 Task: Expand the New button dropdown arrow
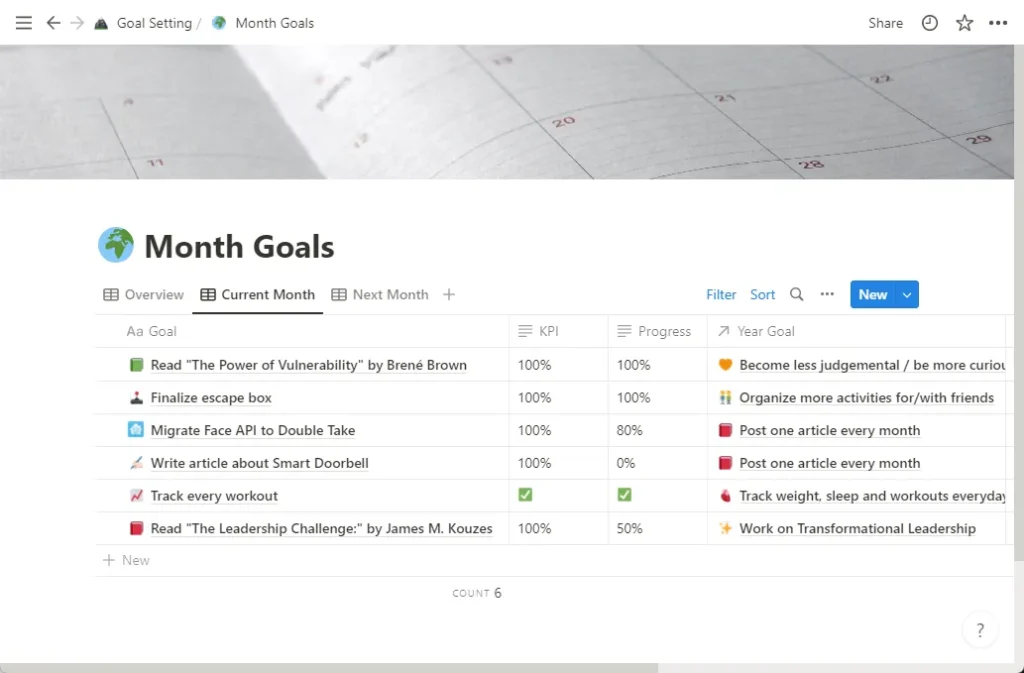click(907, 294)
